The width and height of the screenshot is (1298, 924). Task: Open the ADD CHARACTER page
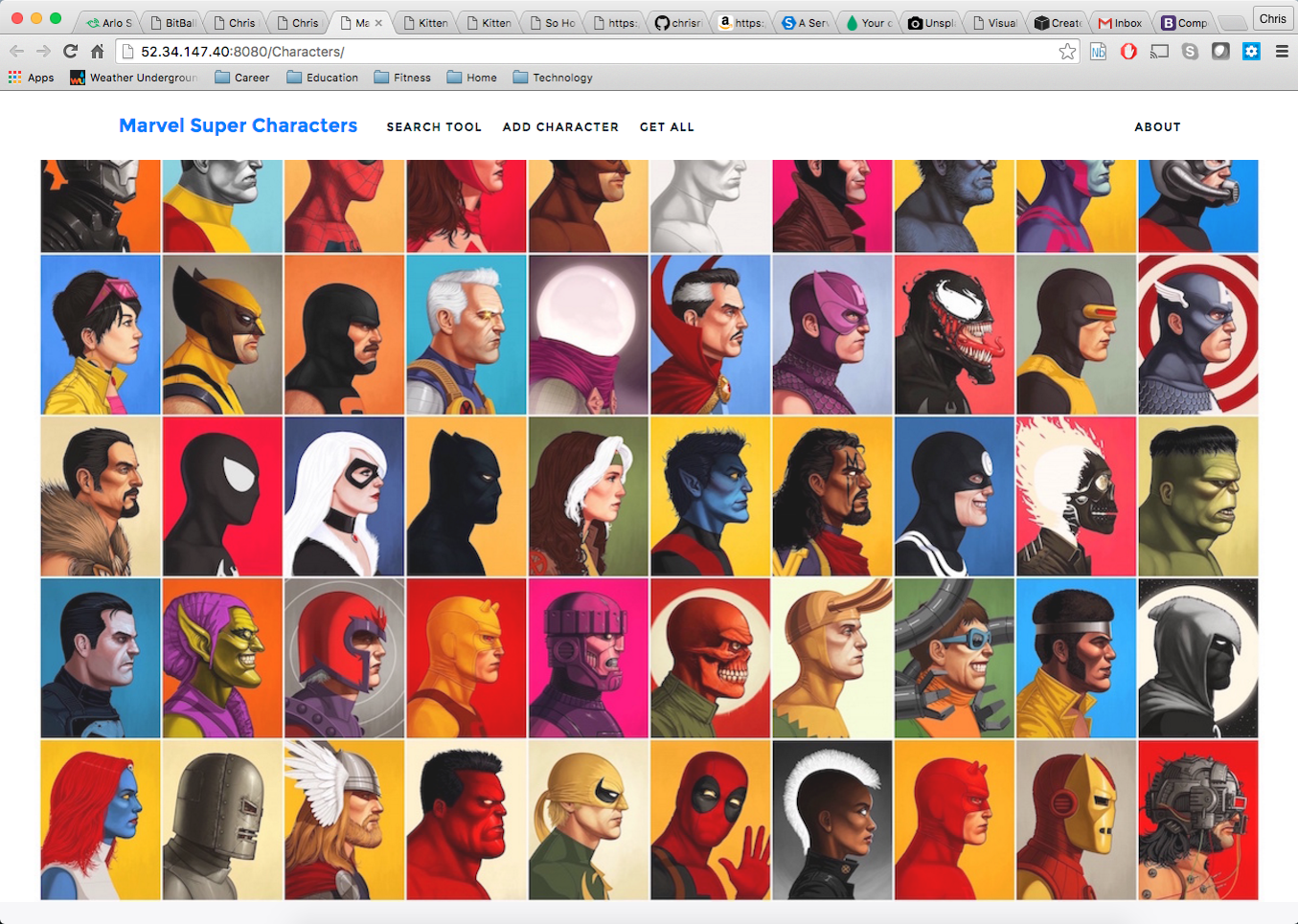(560, 126)
